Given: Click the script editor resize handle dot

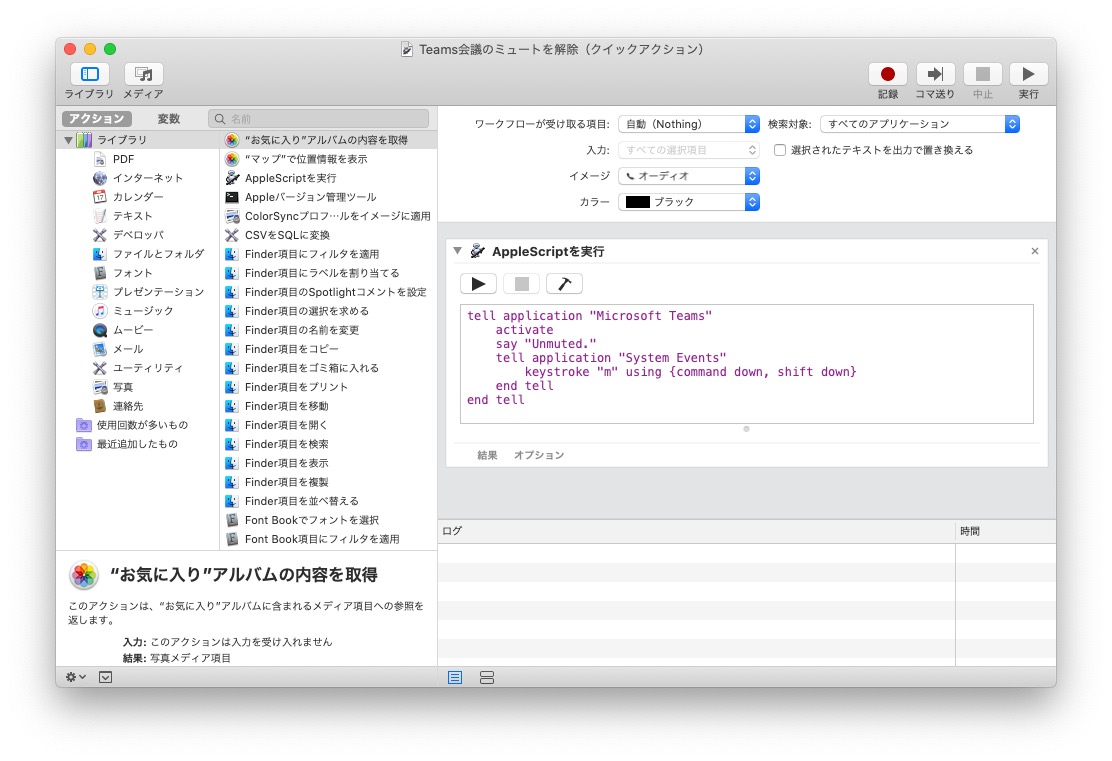Looking at the screenshot, I should pos(746,429).
